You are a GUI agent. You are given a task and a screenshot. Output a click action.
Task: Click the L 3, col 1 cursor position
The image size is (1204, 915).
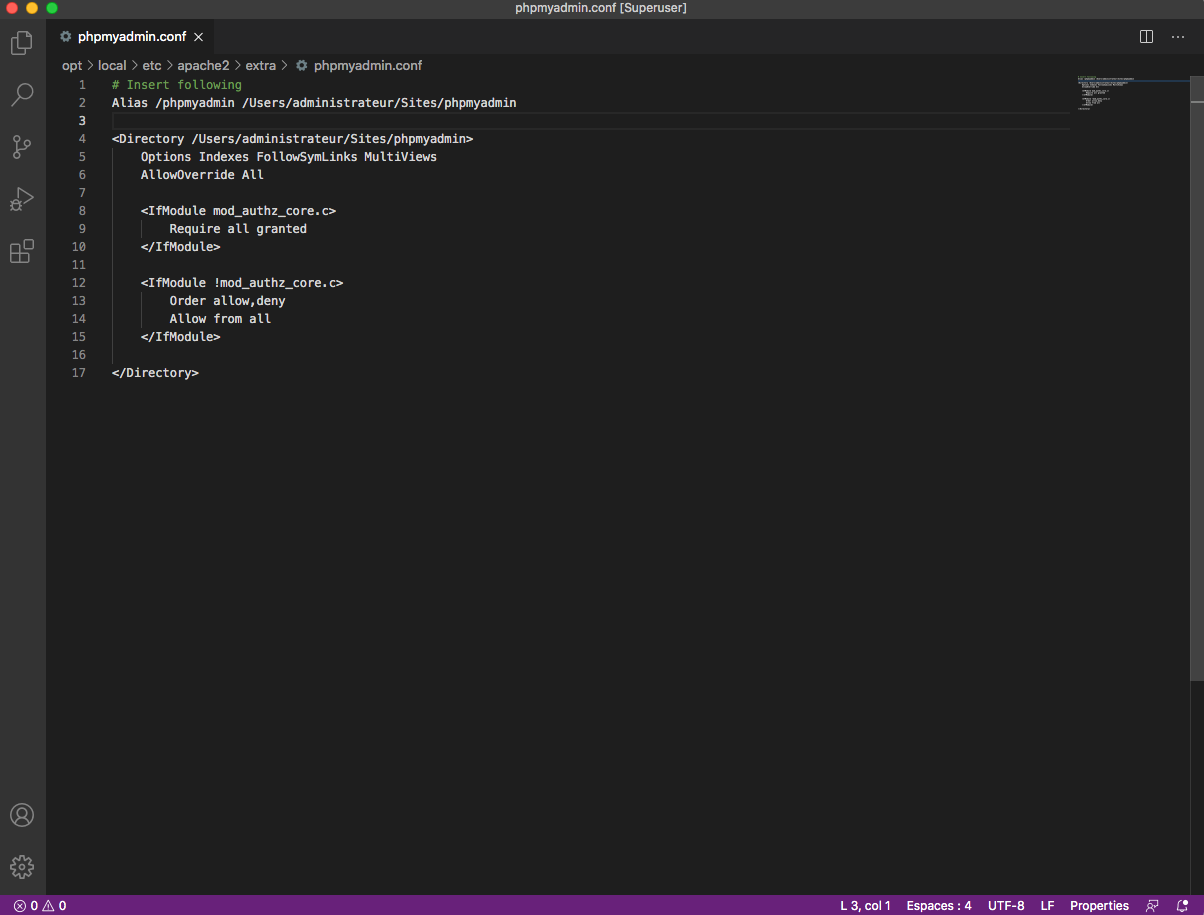coord(865,906)
